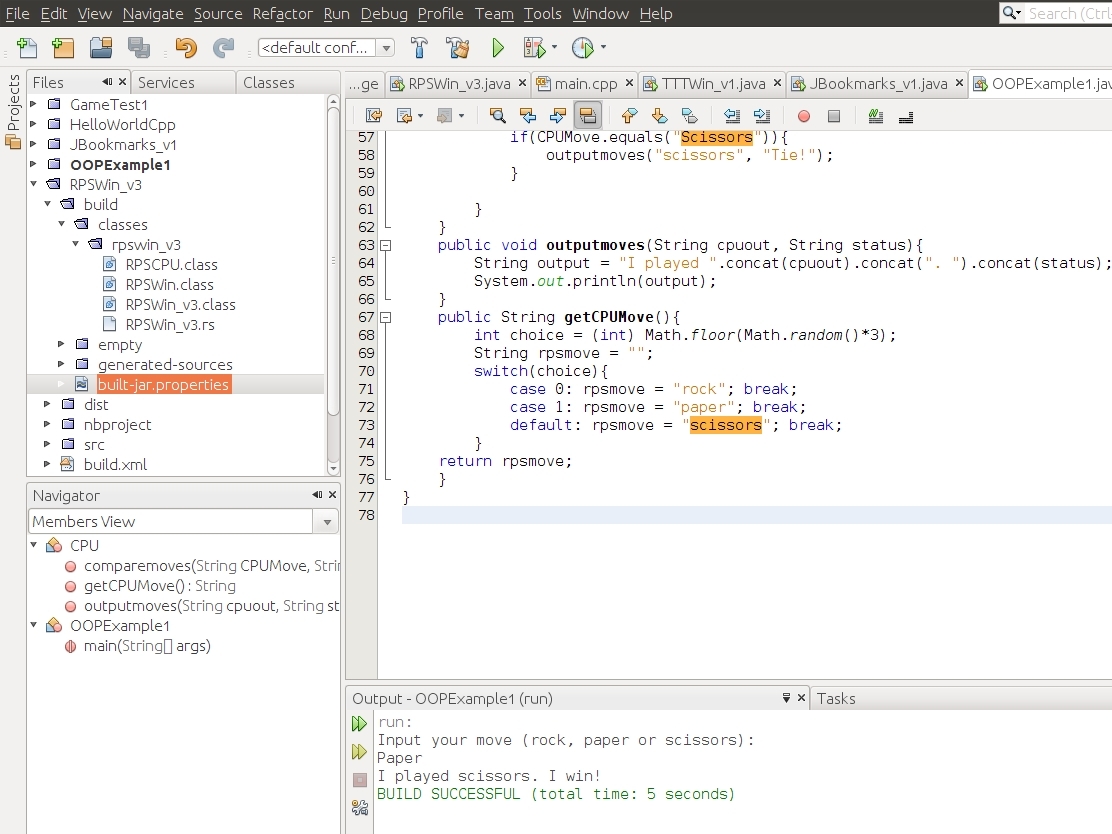Expand the src folder in Projects
The image size is (1112, 834).
(46, 444)
